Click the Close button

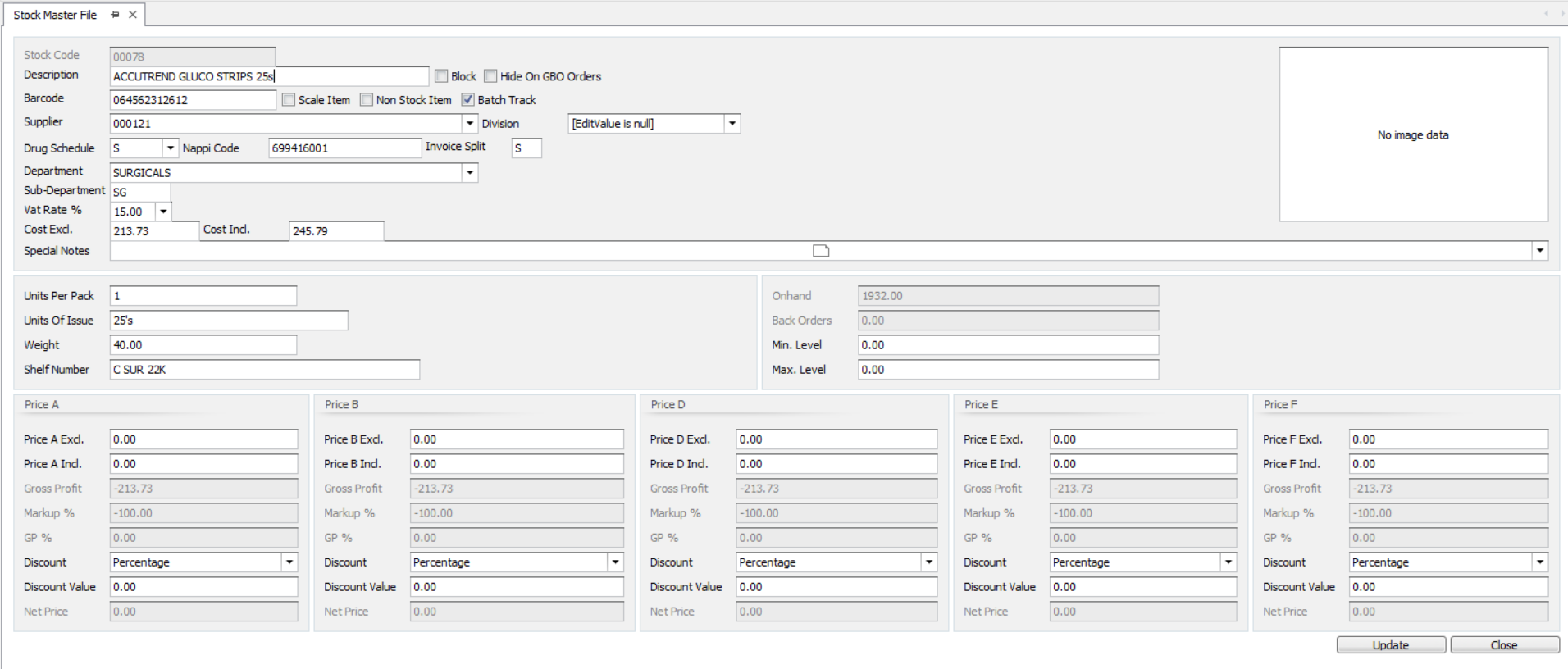click(x=1504, y=645)
